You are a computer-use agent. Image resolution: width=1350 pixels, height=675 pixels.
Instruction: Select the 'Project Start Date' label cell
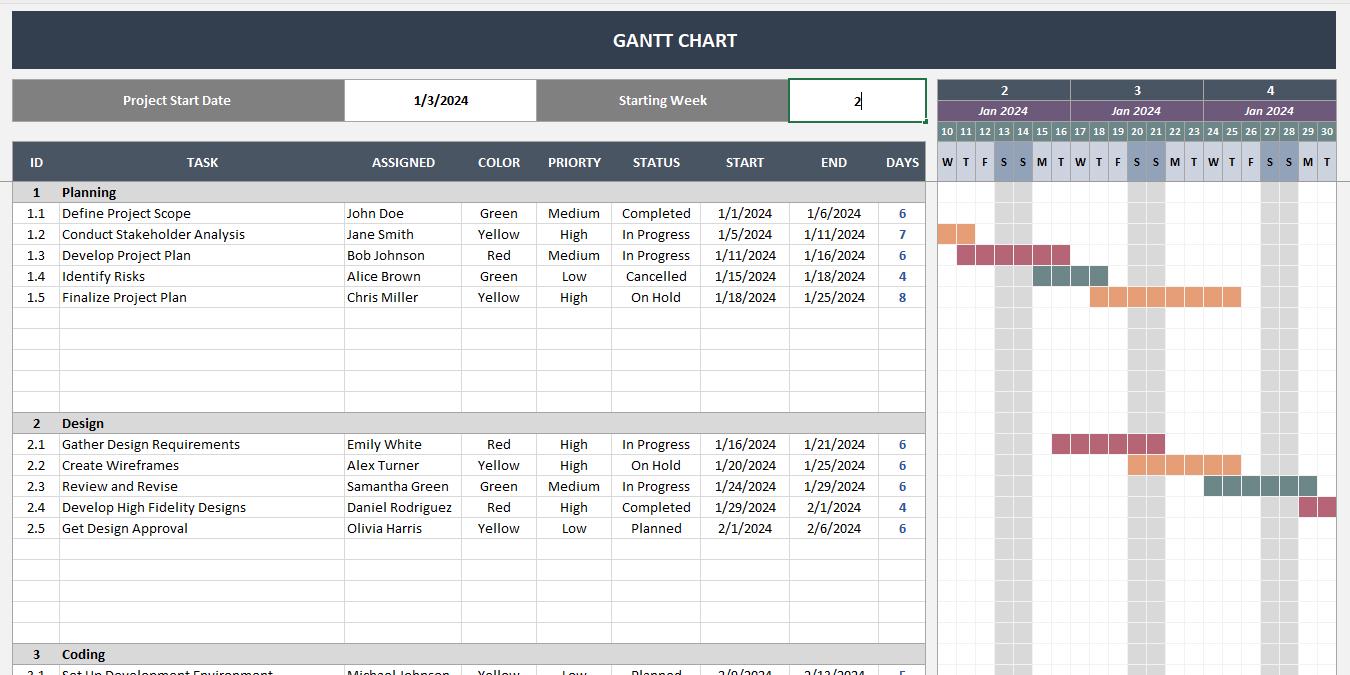pos(178,101)
